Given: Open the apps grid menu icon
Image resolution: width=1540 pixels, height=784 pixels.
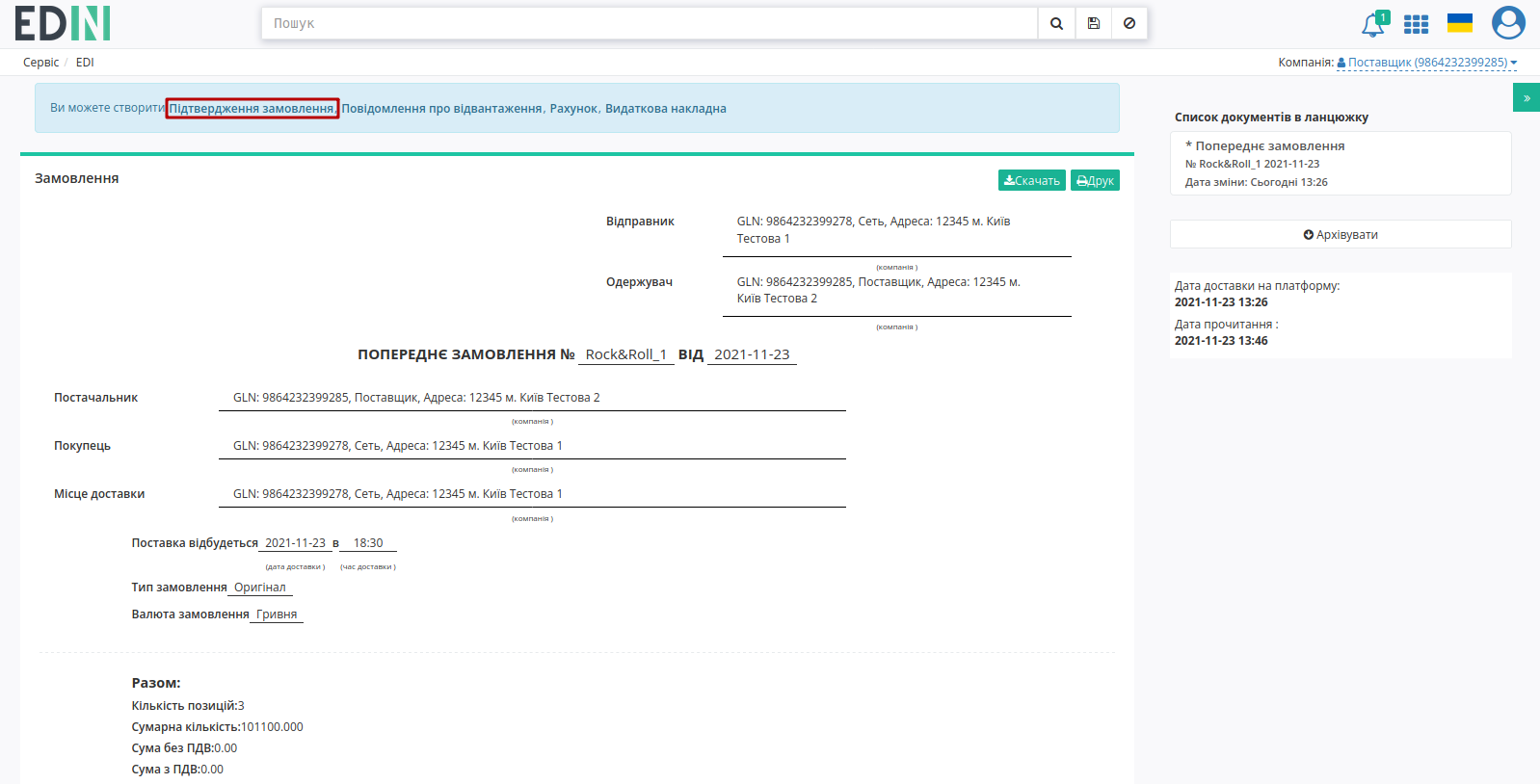Looking at the screenshot, I should click(x=1416, y=24).
